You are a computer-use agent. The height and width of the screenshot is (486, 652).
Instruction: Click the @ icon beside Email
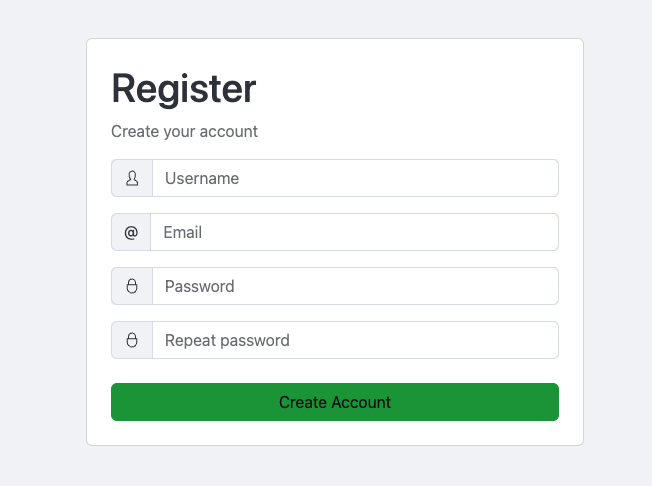point(131,232)
